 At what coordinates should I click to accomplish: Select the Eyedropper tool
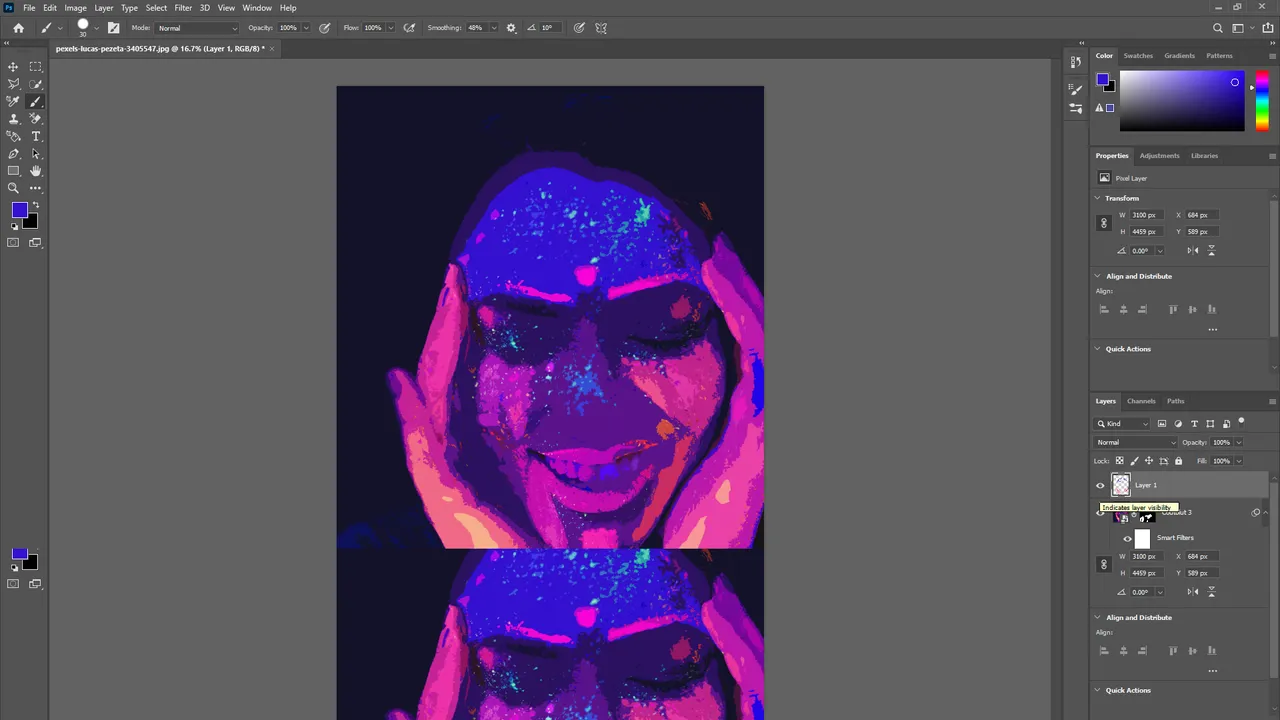pyautogui.click(x=13, y=101)
